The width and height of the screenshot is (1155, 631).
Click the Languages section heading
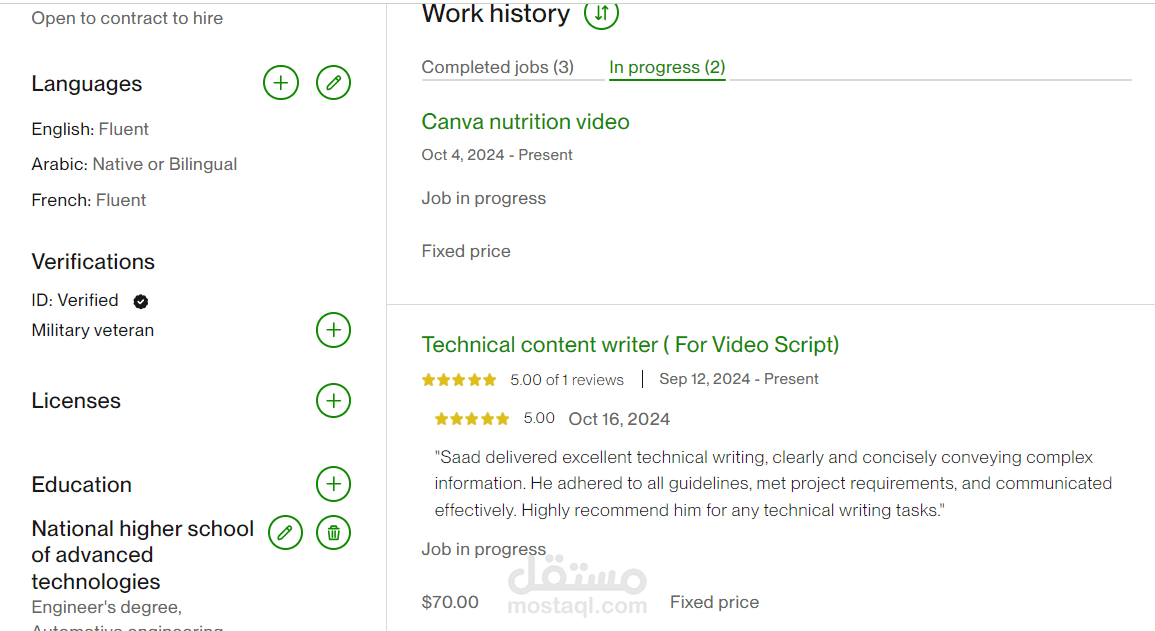coord(87,84)
